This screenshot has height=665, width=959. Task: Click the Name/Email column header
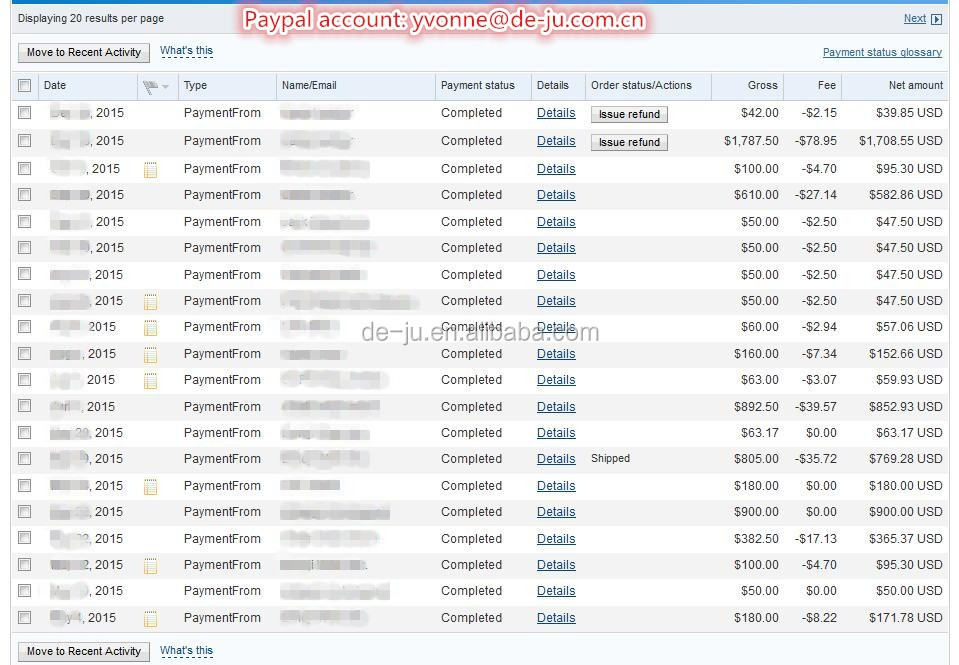309,85
